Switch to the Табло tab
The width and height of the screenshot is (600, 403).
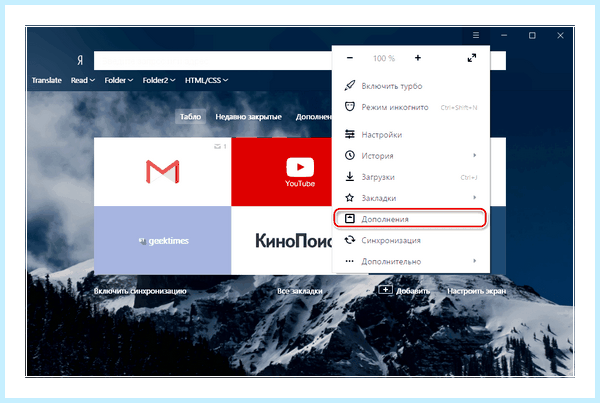[190, 116]
